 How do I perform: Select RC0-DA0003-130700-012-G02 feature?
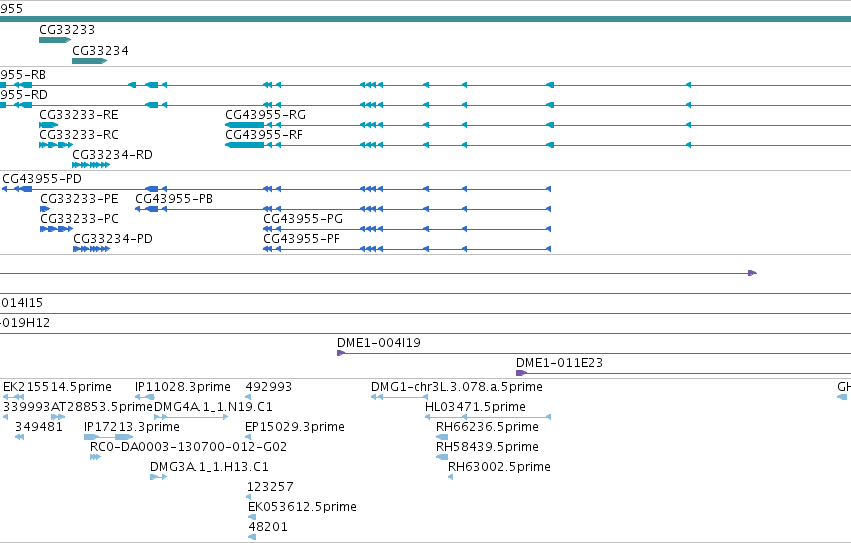188,447
